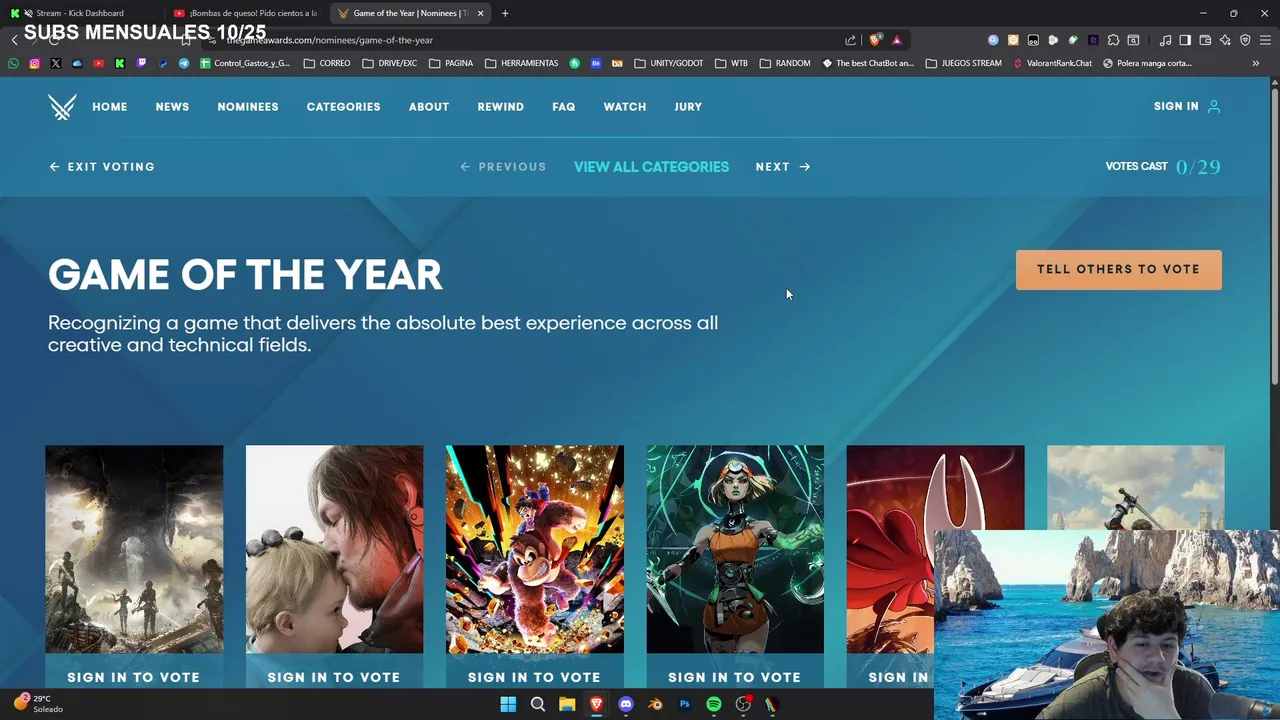Expand the hidden bookmarks overflow chevron
Image resolution: width=1280 pixels, height=720 pixels.
[1256, 63]
